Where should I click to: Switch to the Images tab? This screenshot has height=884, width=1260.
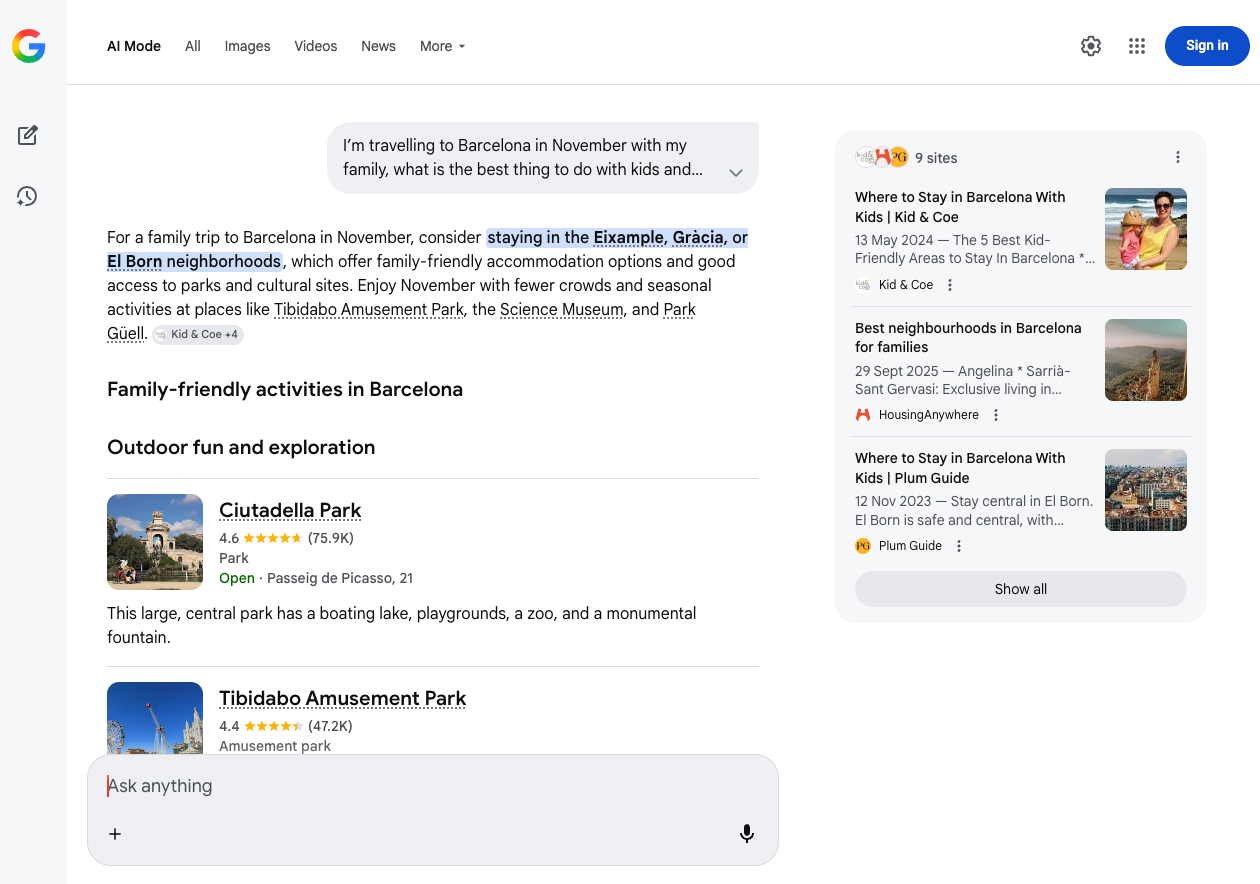[x=247, y=46]
